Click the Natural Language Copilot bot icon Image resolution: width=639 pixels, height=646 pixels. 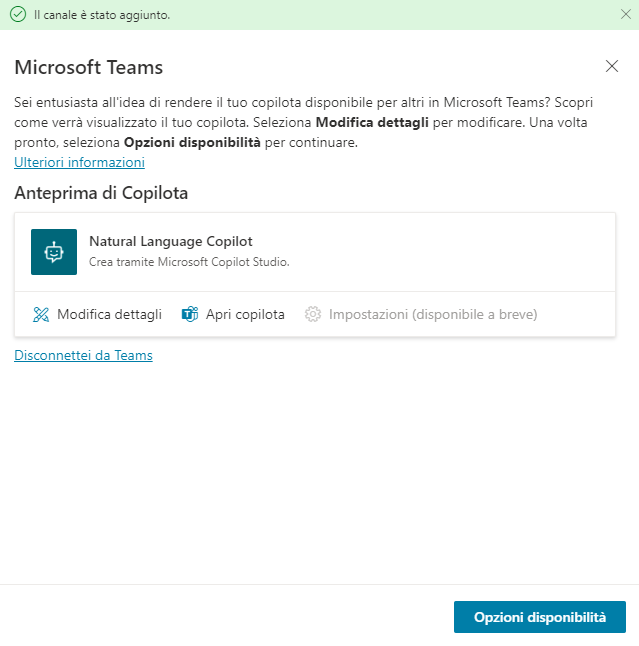point(54,252)
